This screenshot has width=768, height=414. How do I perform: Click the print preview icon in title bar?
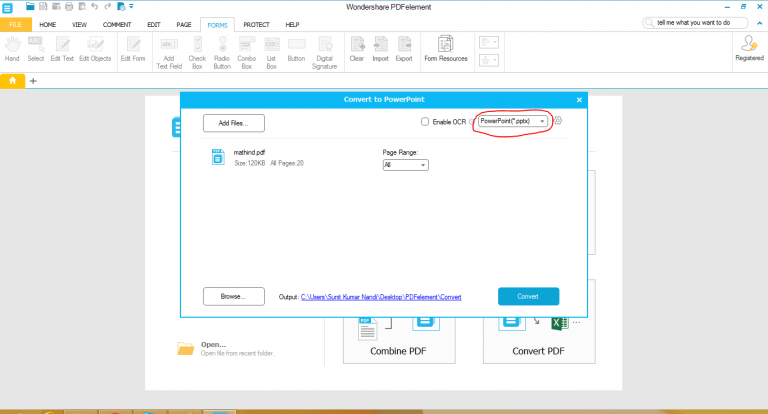pos(82,6)
